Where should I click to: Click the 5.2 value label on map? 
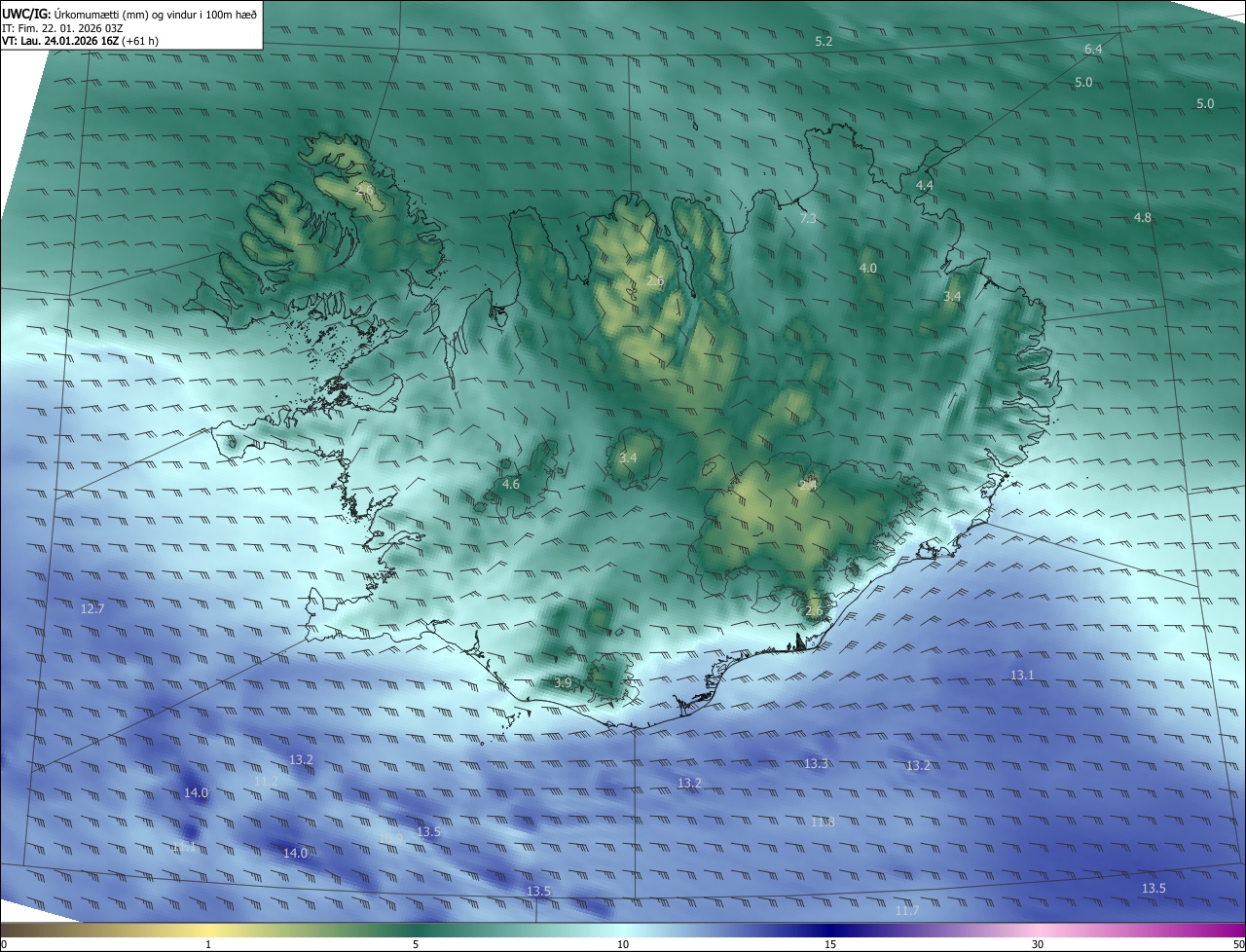click(824, 41)
